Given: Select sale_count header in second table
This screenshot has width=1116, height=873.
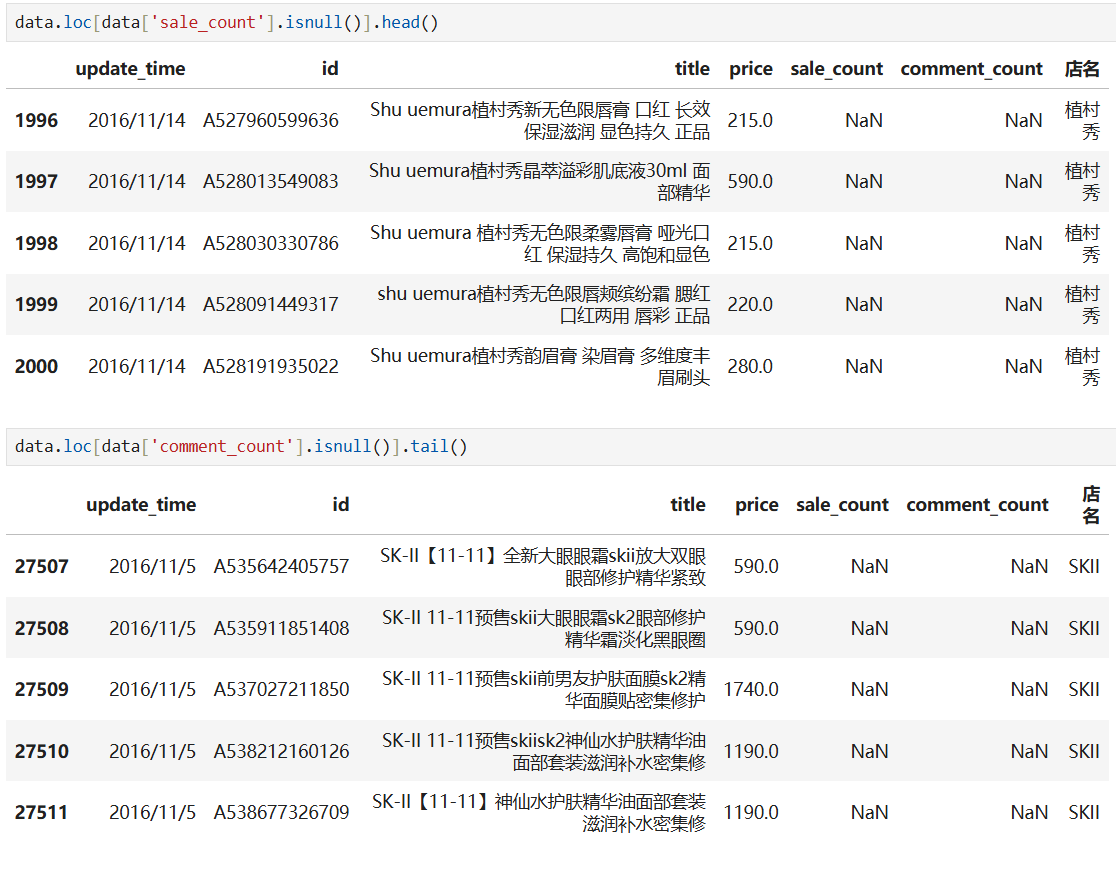Looking at the screenshot, I should pos(842,504).
